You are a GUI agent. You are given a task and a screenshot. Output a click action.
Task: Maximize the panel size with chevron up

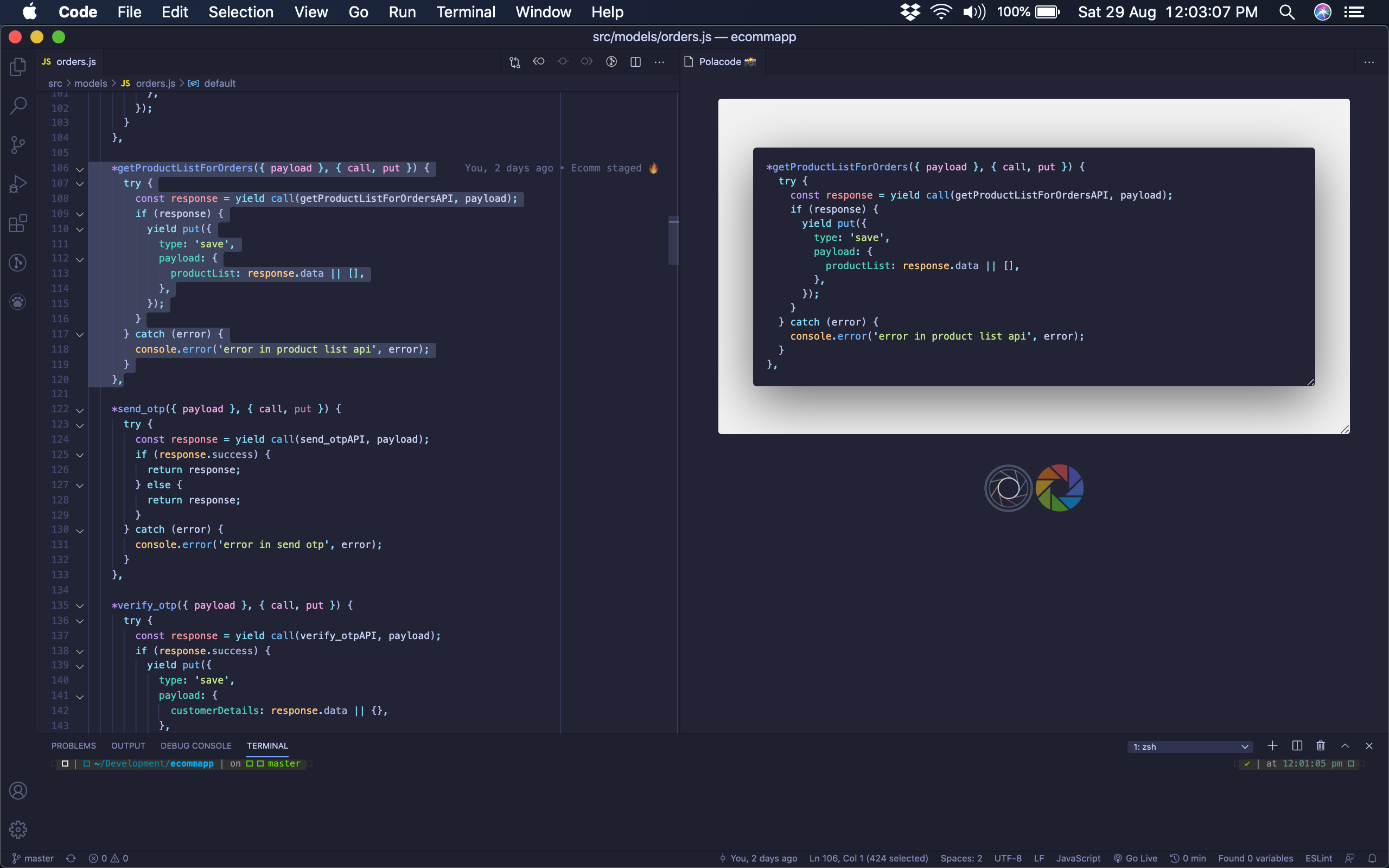click(x=1345, y=746)
